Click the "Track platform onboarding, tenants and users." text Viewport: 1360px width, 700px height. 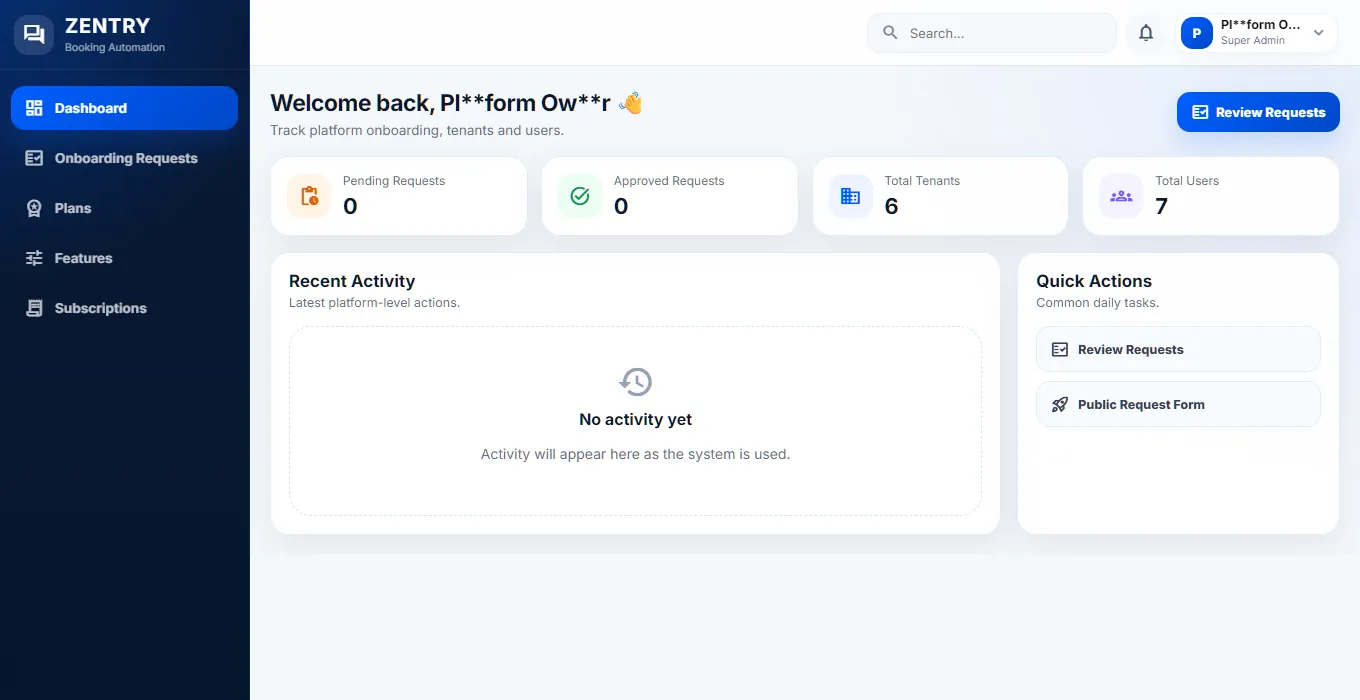pos(417,130)
